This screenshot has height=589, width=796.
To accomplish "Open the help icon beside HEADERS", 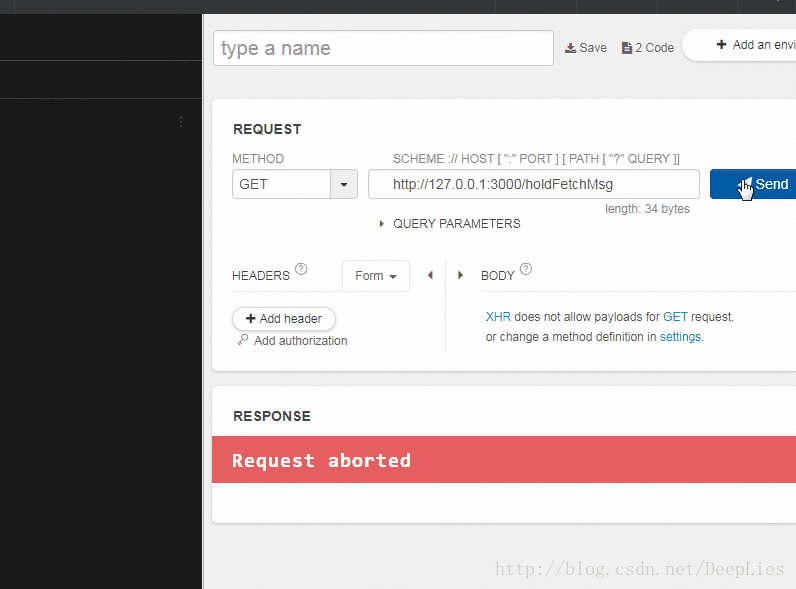I will (x=301, y=269).
